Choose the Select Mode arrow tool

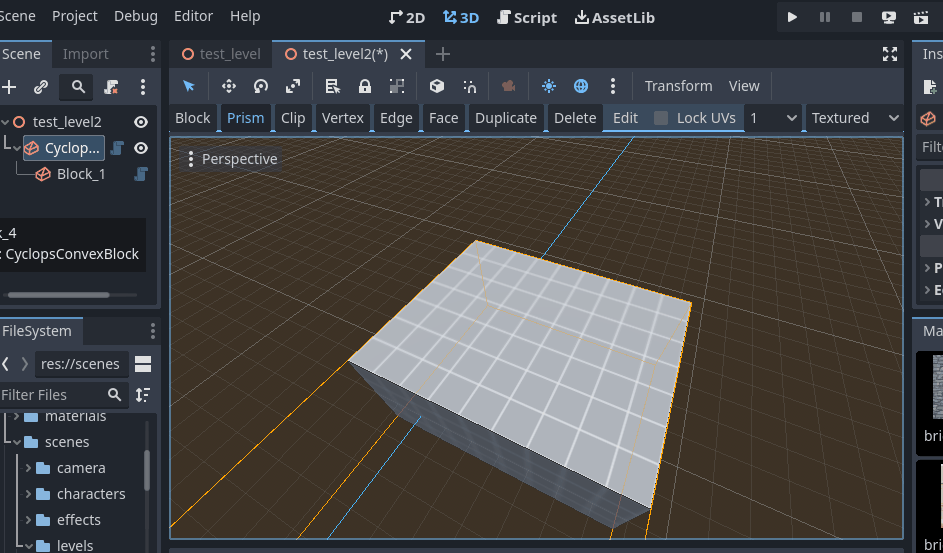[189, 86]
